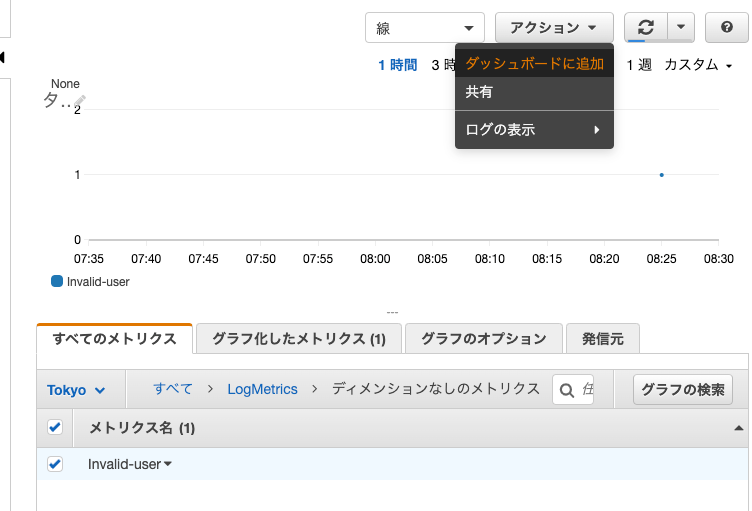Go to the LogMetrics breadcrumb link
Viewport: 752px width, 511px height.
262,389
